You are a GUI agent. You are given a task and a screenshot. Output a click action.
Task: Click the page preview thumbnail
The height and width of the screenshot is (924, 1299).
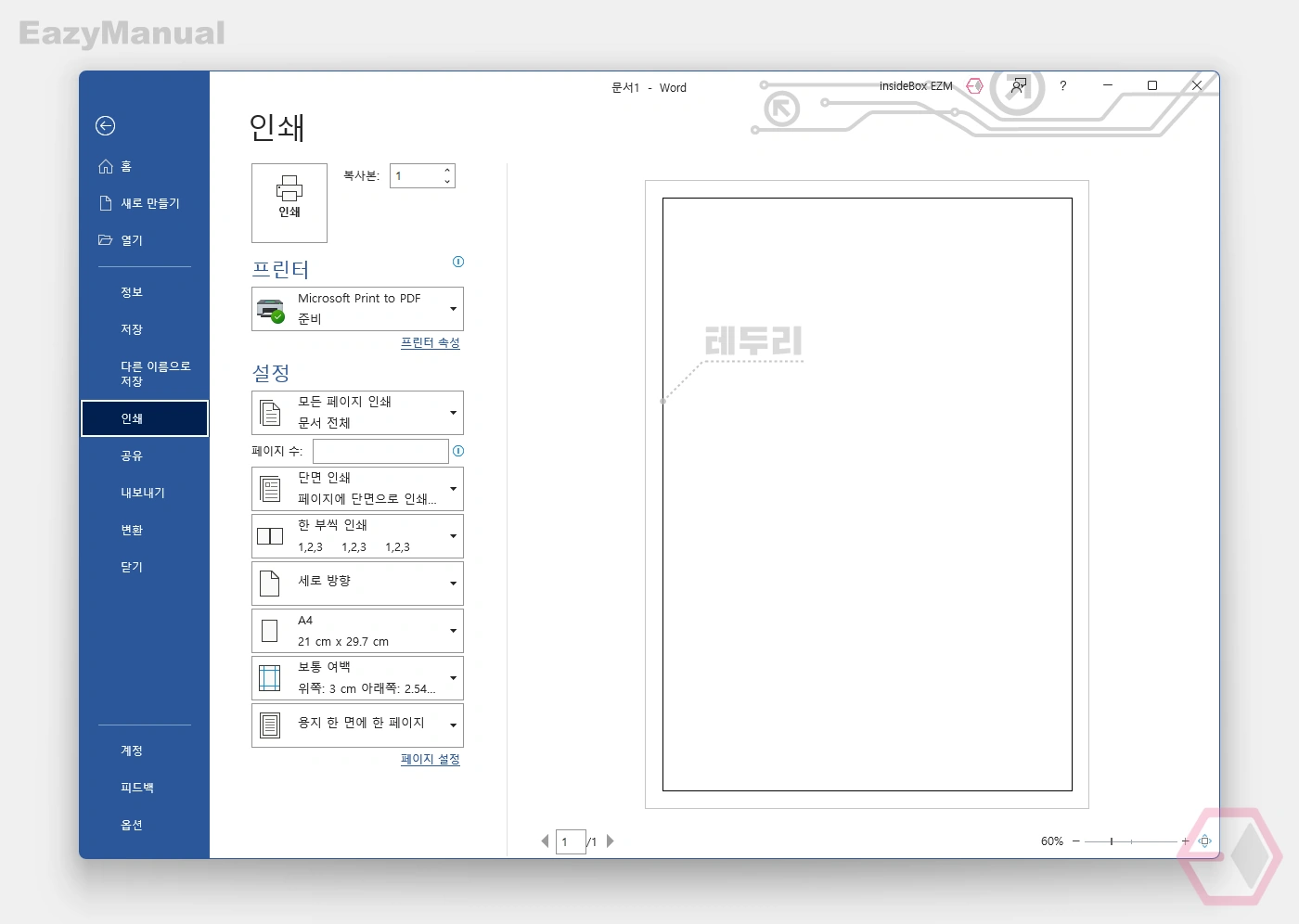(867, 494)
